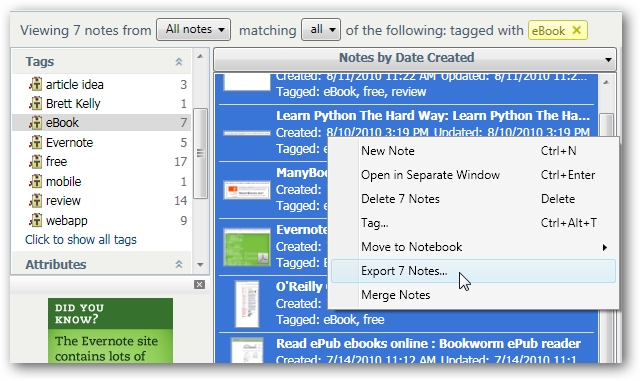Click the O'Reilly note thumbnail

[247, 304]
